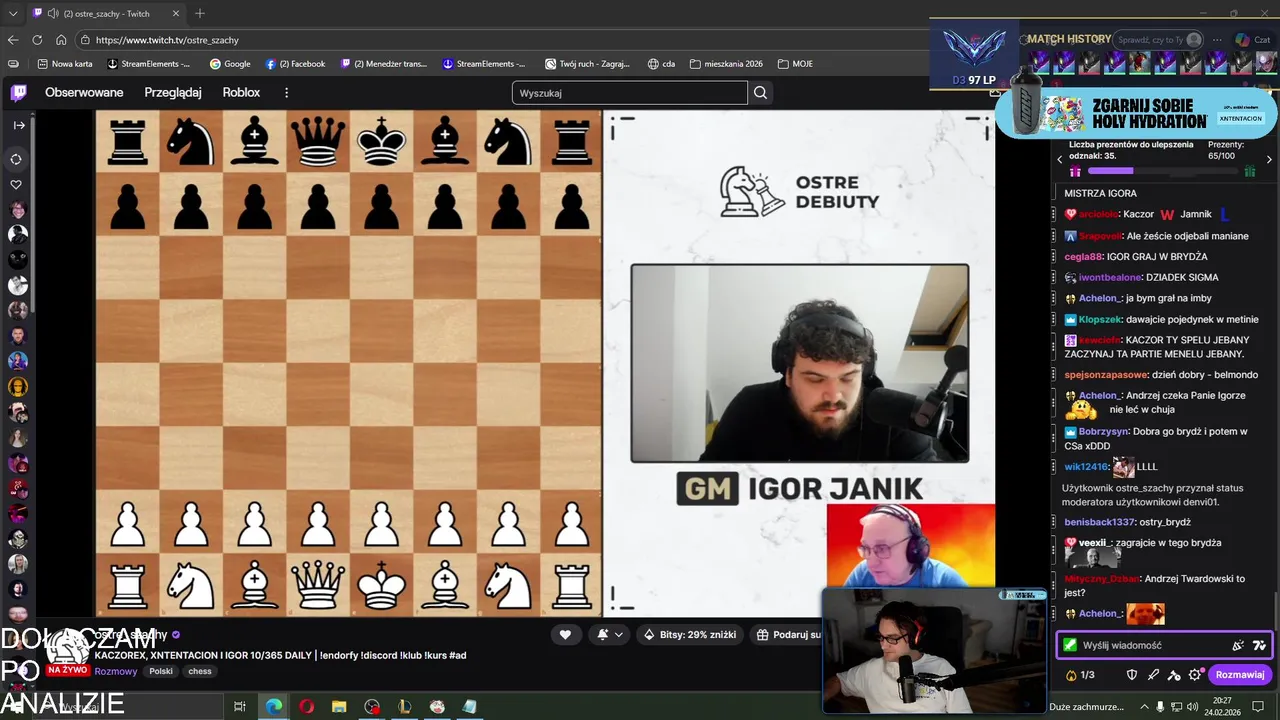Click in Wyszukaj search field
The image size is (1280, 720).
click(x=630, y=93)
